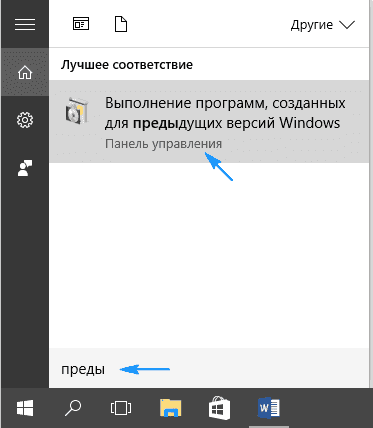Select the Home icon in sidebar
This screenshot has height=428, width=373.
click(25, 72)
